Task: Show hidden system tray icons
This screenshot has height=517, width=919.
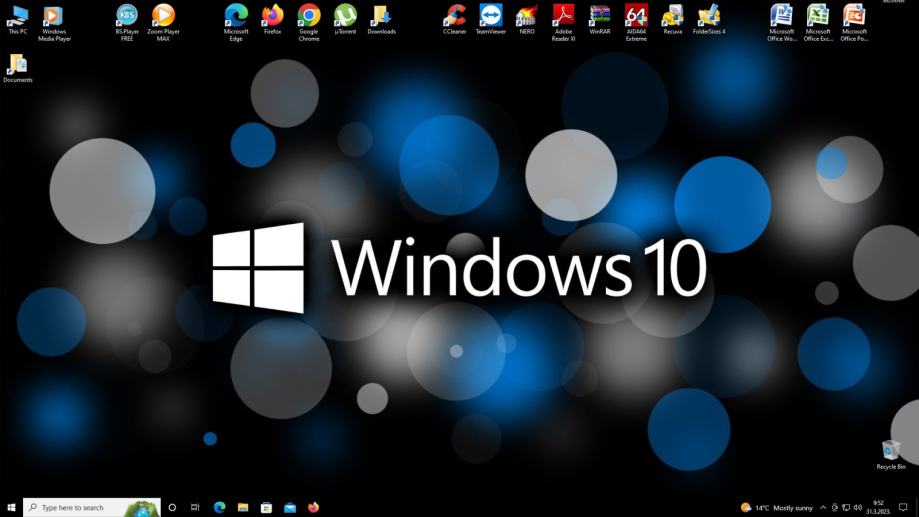Action: (x=823, y=508)
